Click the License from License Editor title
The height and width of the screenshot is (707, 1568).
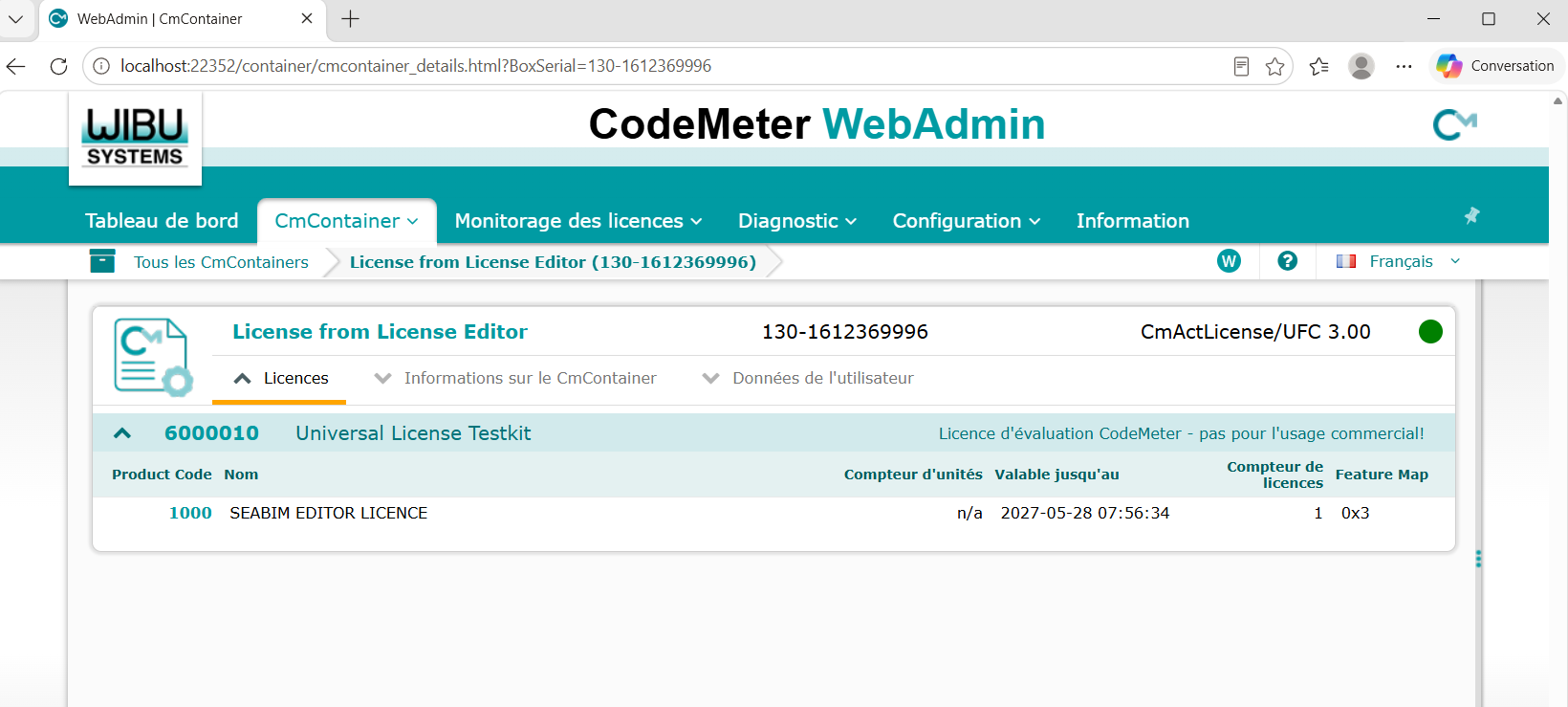380,332
